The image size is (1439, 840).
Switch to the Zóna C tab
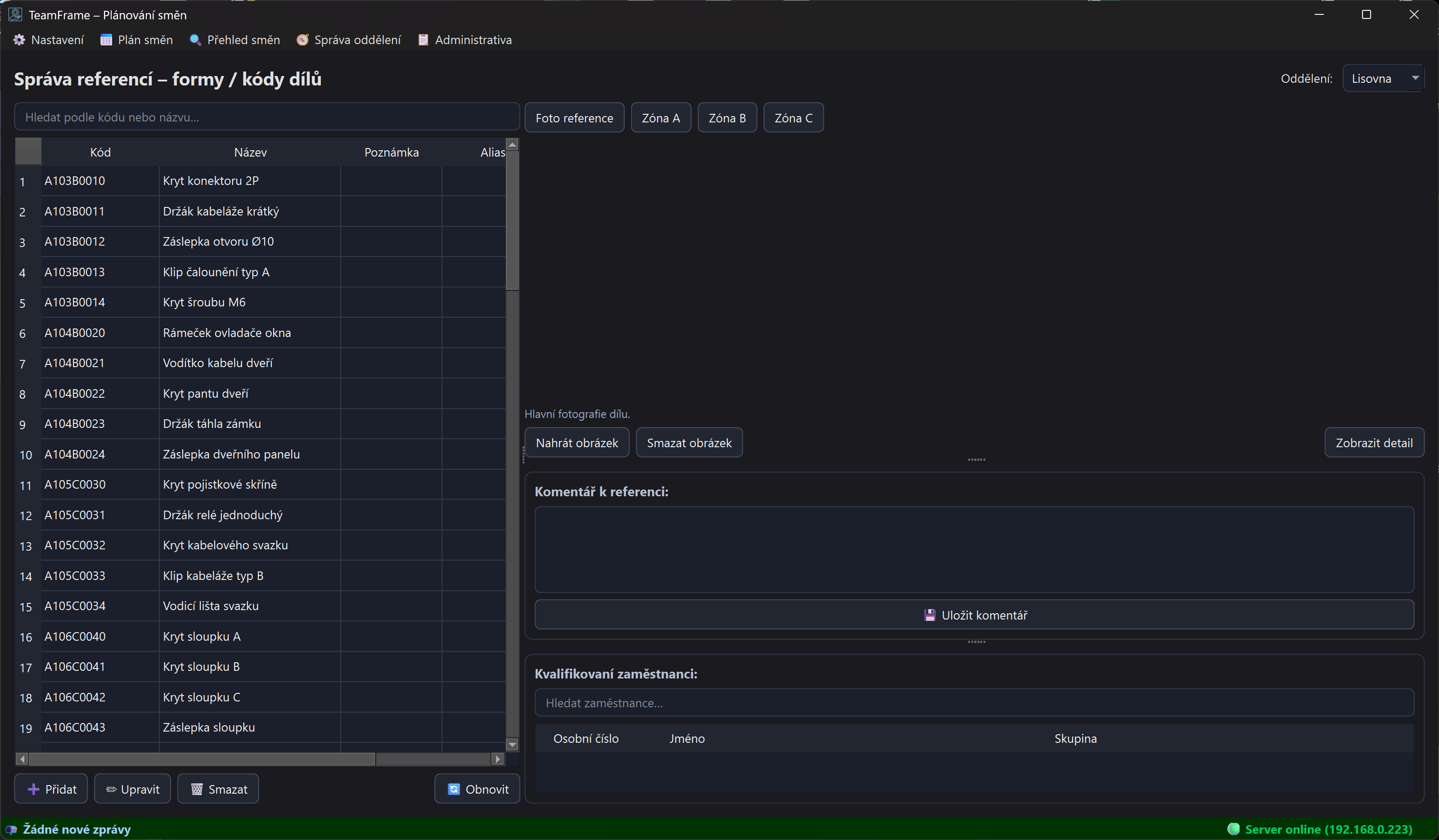point(793,118)
